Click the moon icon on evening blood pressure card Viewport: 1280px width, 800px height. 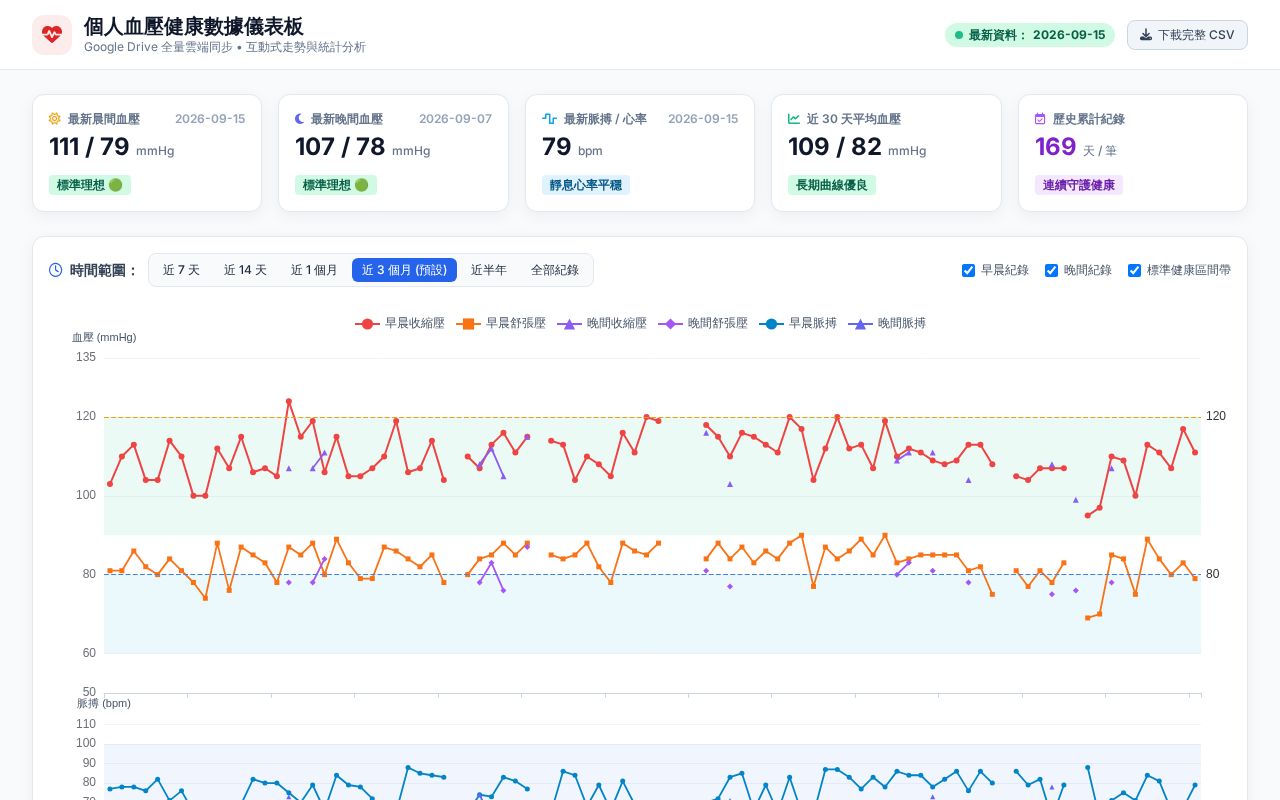point(300,119)
